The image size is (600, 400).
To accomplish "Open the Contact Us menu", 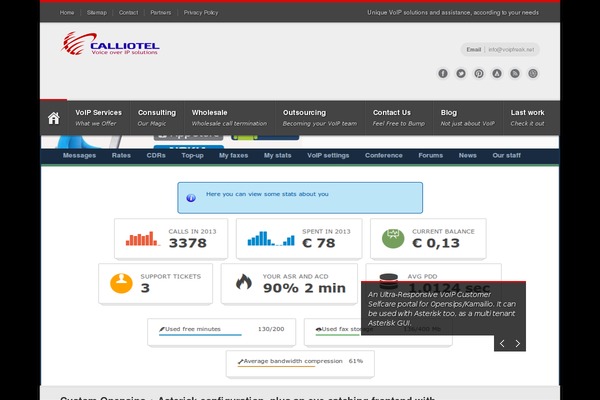I will (x=399, y=118).
